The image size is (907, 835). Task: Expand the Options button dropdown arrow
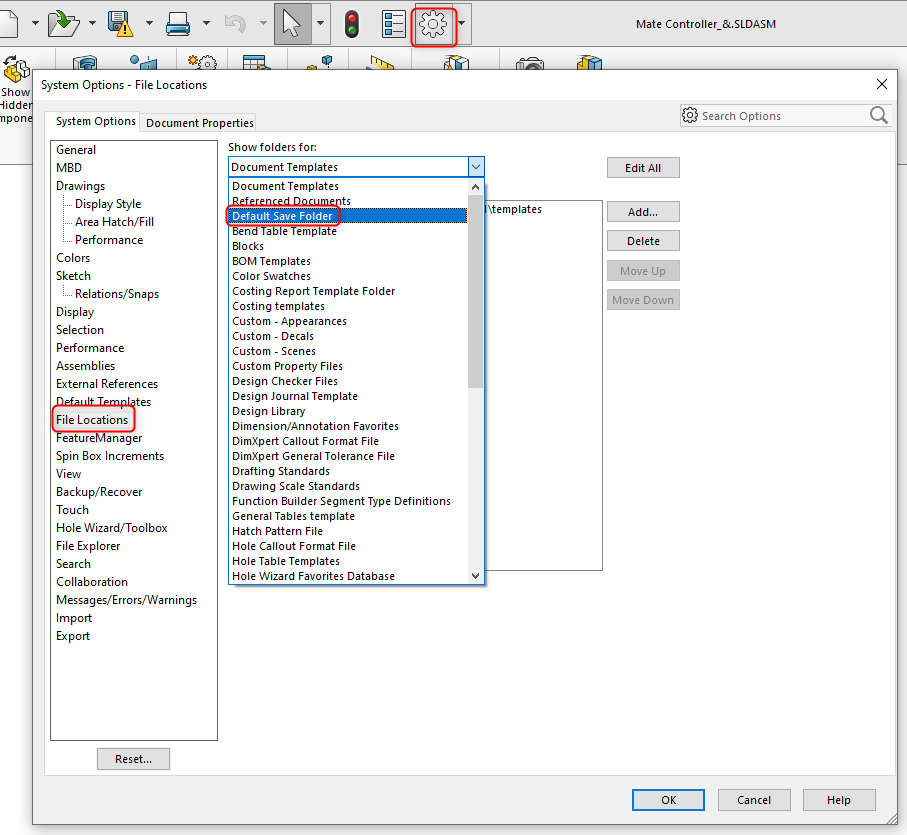[x=462, y=24]
